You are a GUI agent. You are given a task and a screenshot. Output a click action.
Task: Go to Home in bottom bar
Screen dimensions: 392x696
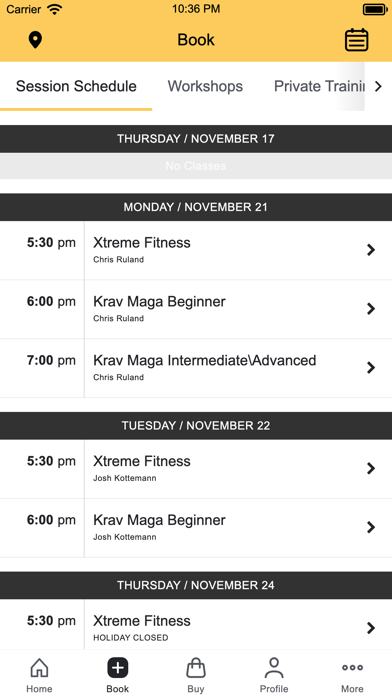pyautogui.click(x=39, y=675)
